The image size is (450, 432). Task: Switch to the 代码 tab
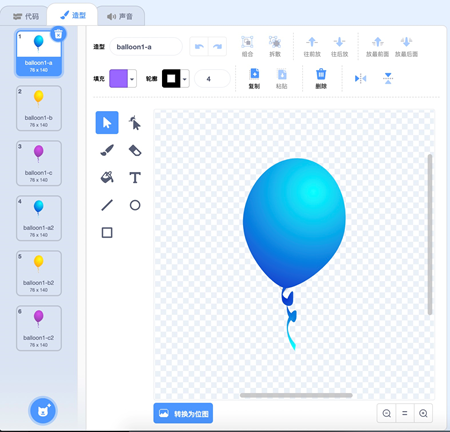coord(26,16)
